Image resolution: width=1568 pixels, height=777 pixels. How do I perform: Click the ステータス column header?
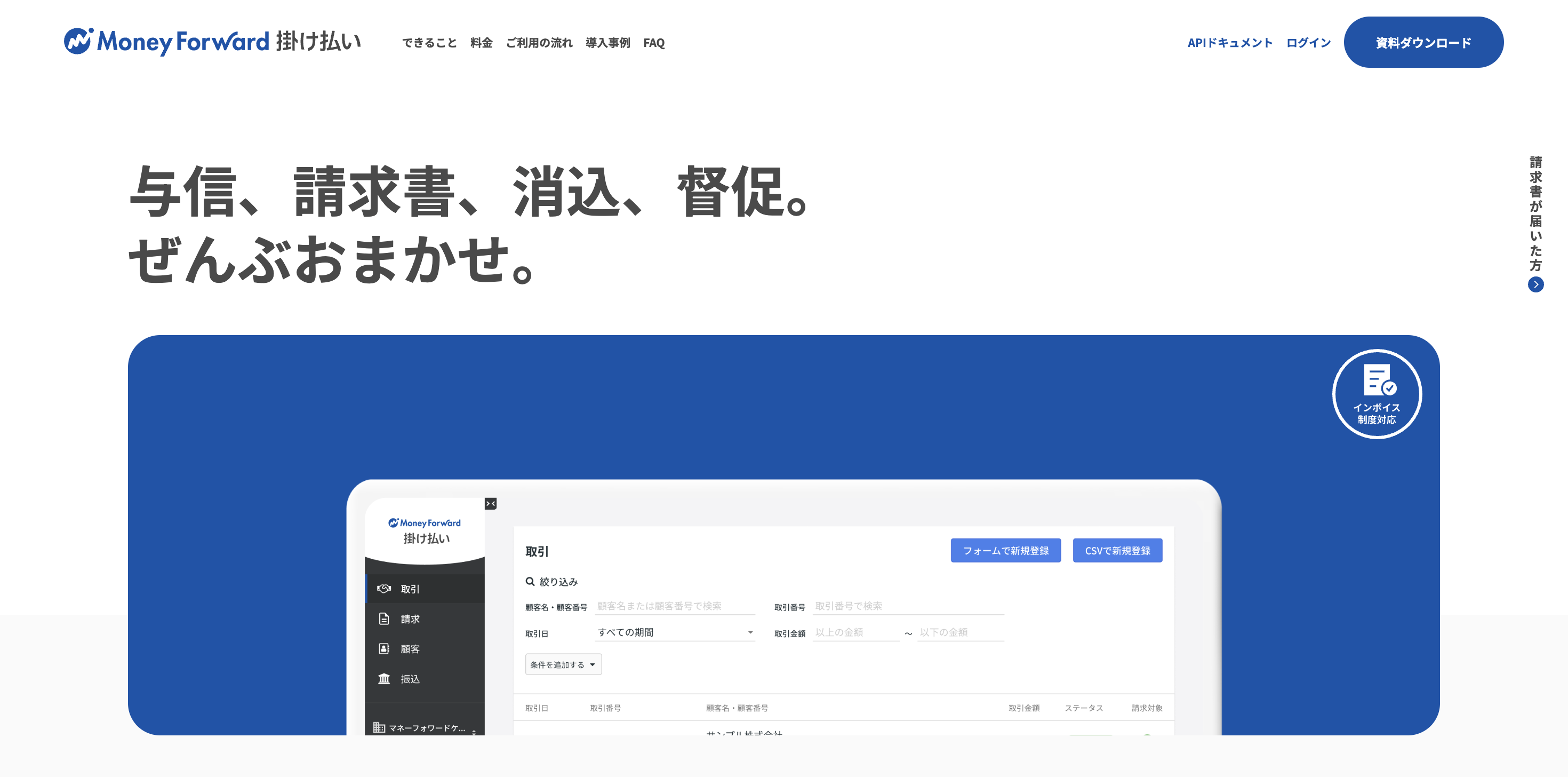(x=1084, y=708)
